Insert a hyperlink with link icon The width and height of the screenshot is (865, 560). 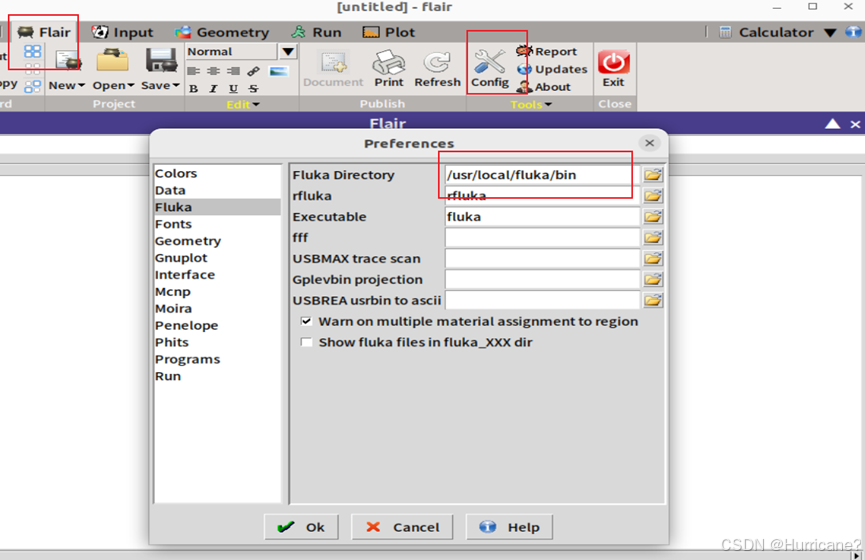pos(254,71)
